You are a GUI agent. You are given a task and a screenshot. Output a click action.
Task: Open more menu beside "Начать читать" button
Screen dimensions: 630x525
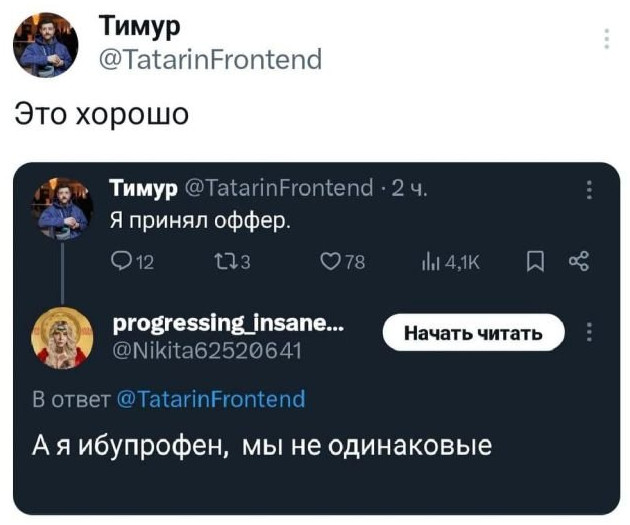point(588,333)
